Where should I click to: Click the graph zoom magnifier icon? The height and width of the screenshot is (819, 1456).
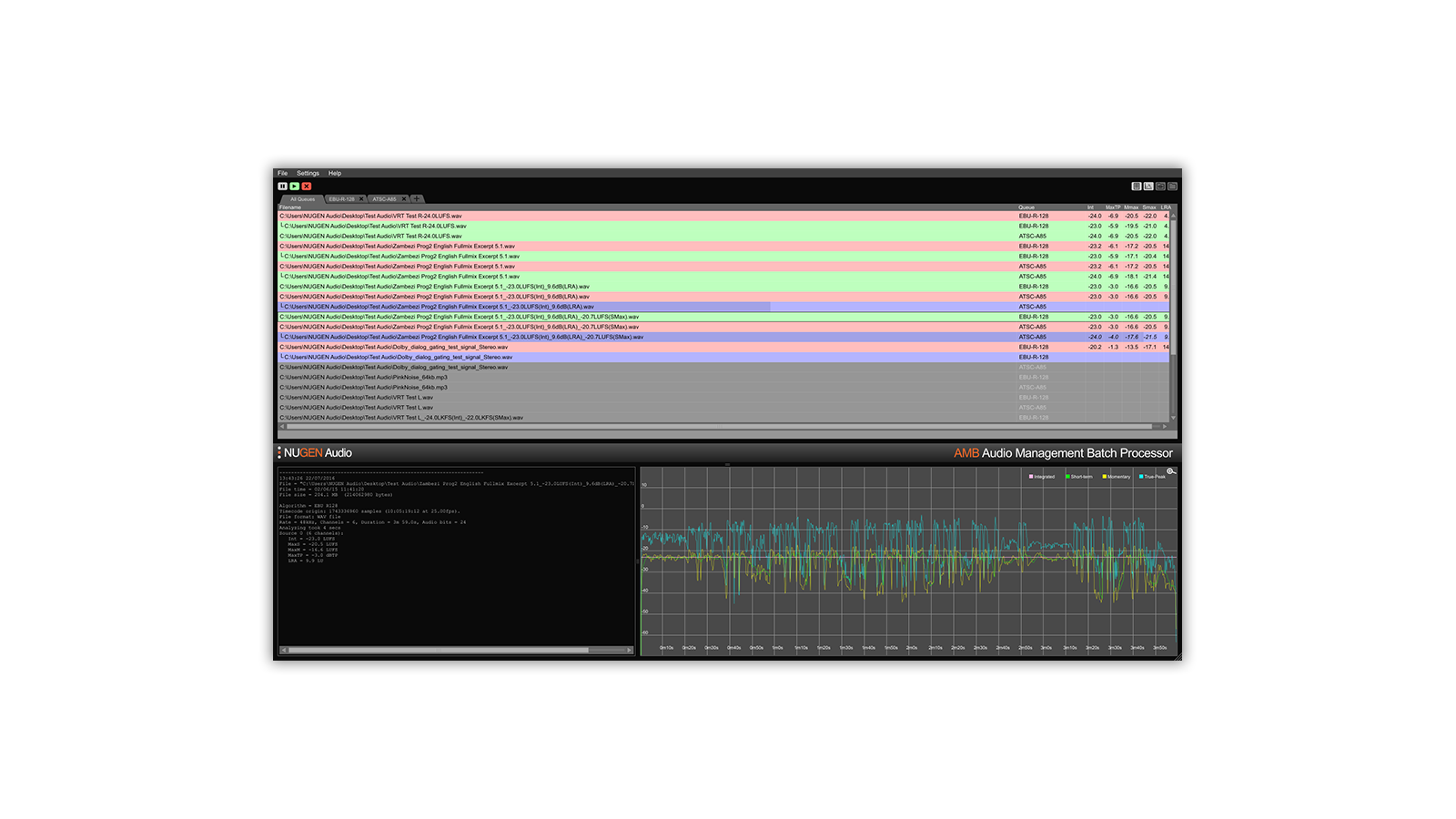coord(1171,471)
